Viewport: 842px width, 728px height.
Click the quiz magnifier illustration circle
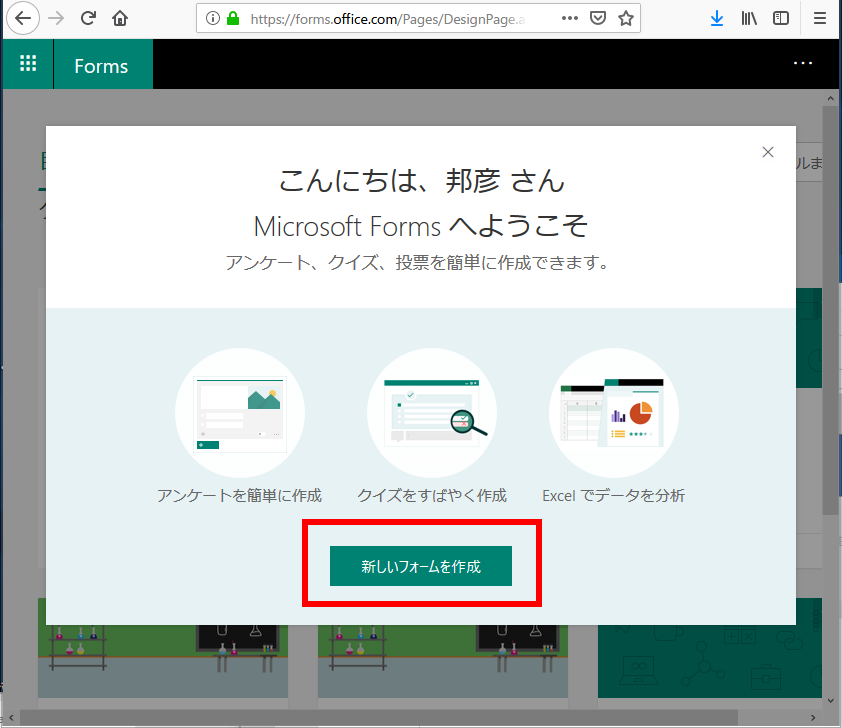pos(432,413)
